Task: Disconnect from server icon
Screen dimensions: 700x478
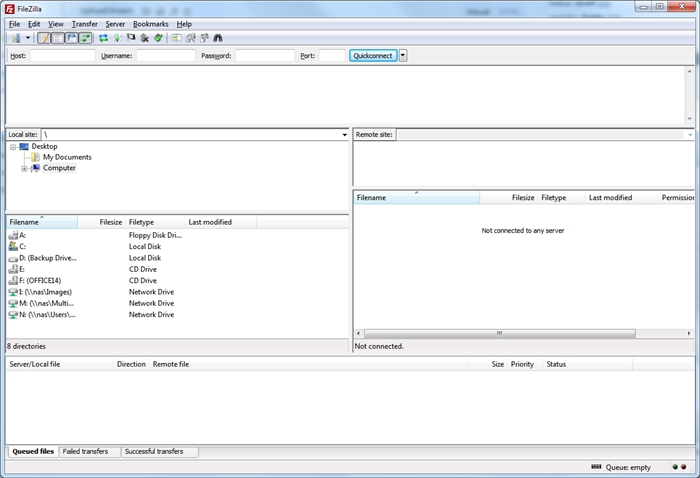Action: pos(145,38)
